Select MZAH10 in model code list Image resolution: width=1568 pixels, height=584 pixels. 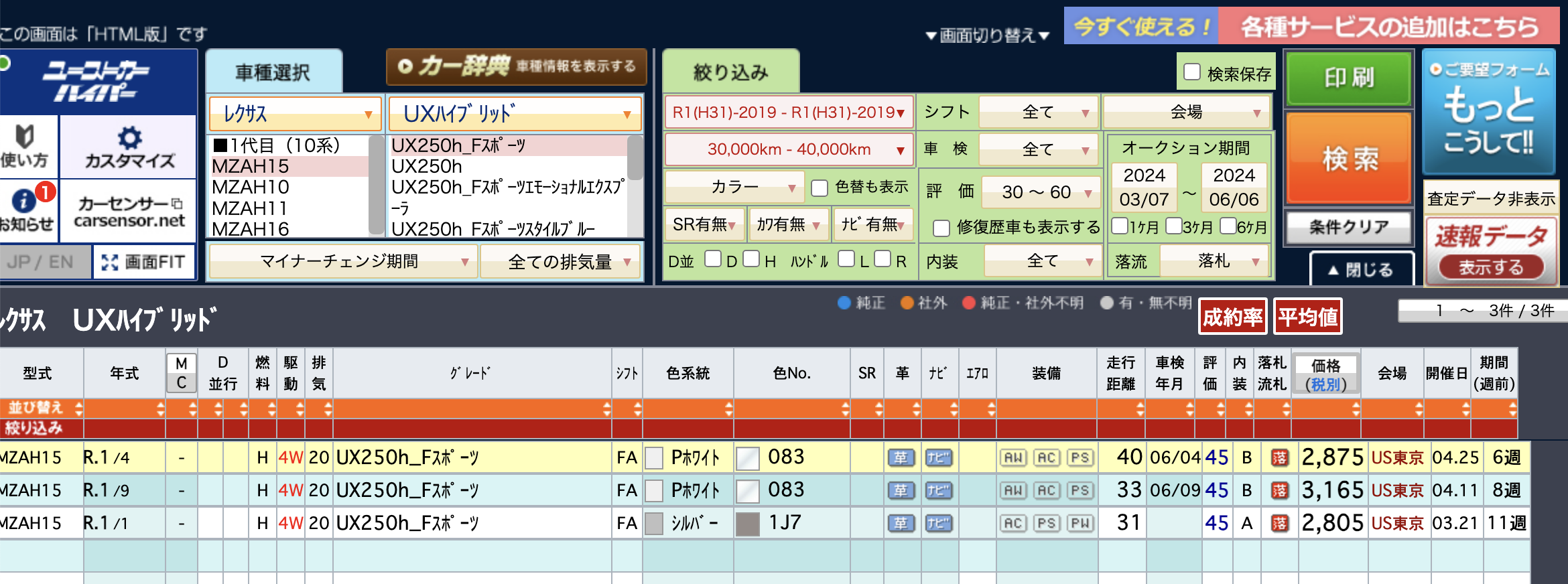(x=251, y=188)
